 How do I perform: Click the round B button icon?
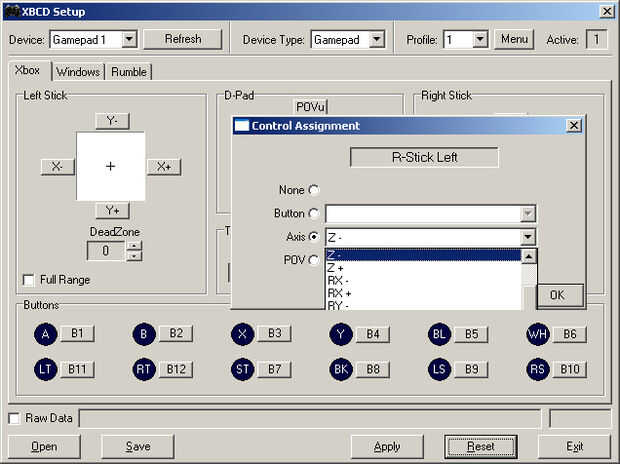144,334
